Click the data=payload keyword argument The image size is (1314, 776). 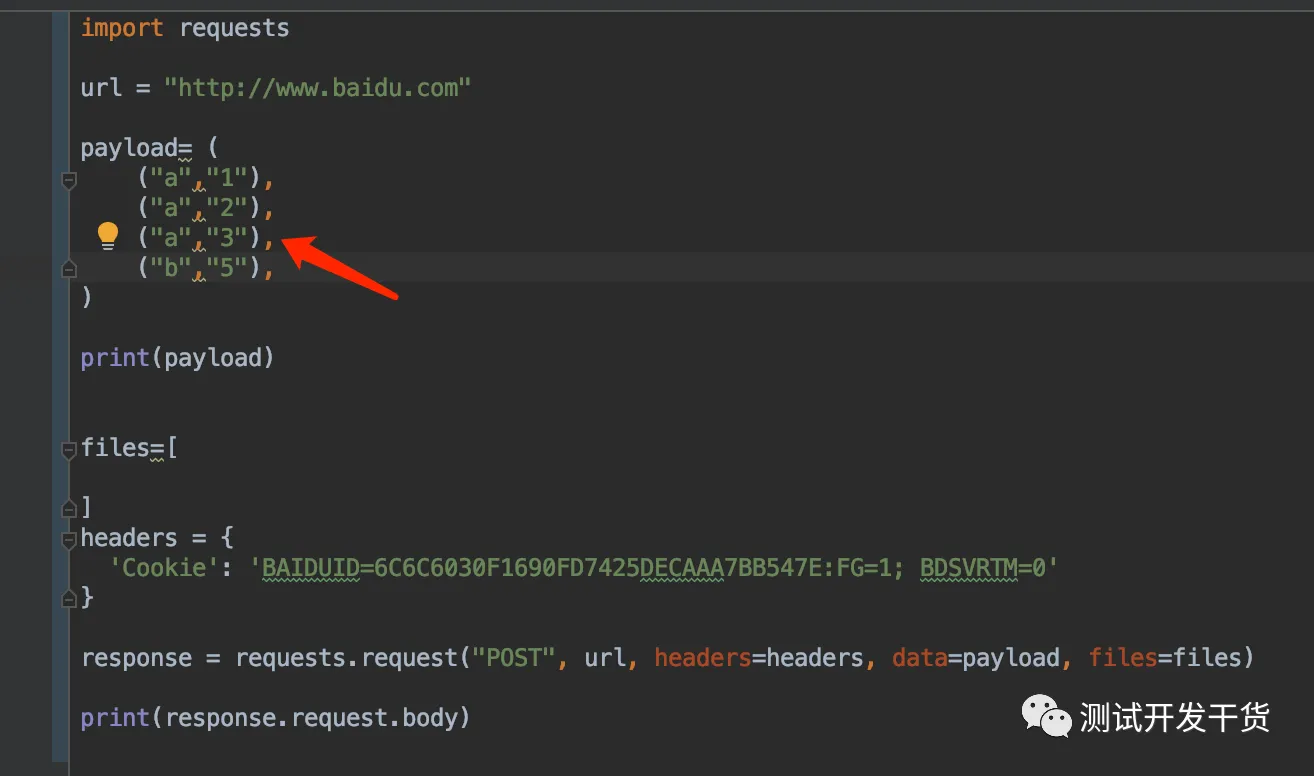(x=975, y=658)
